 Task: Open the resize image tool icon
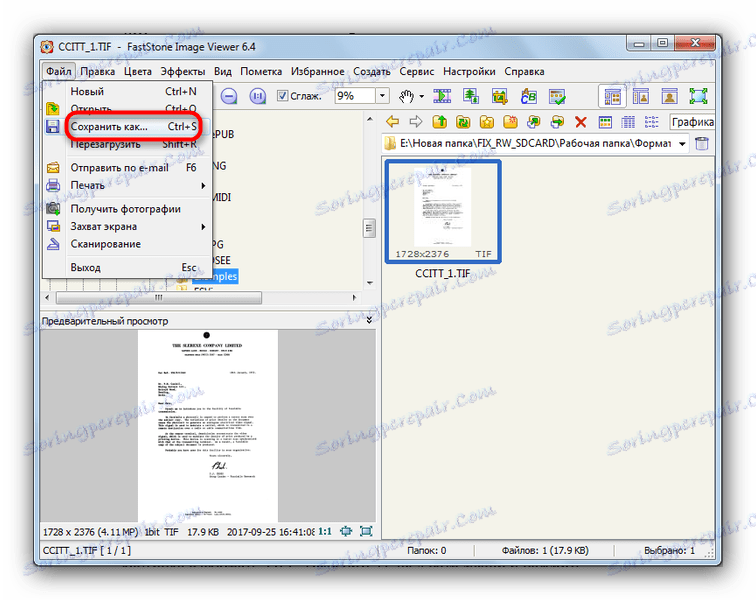(471, 96)
